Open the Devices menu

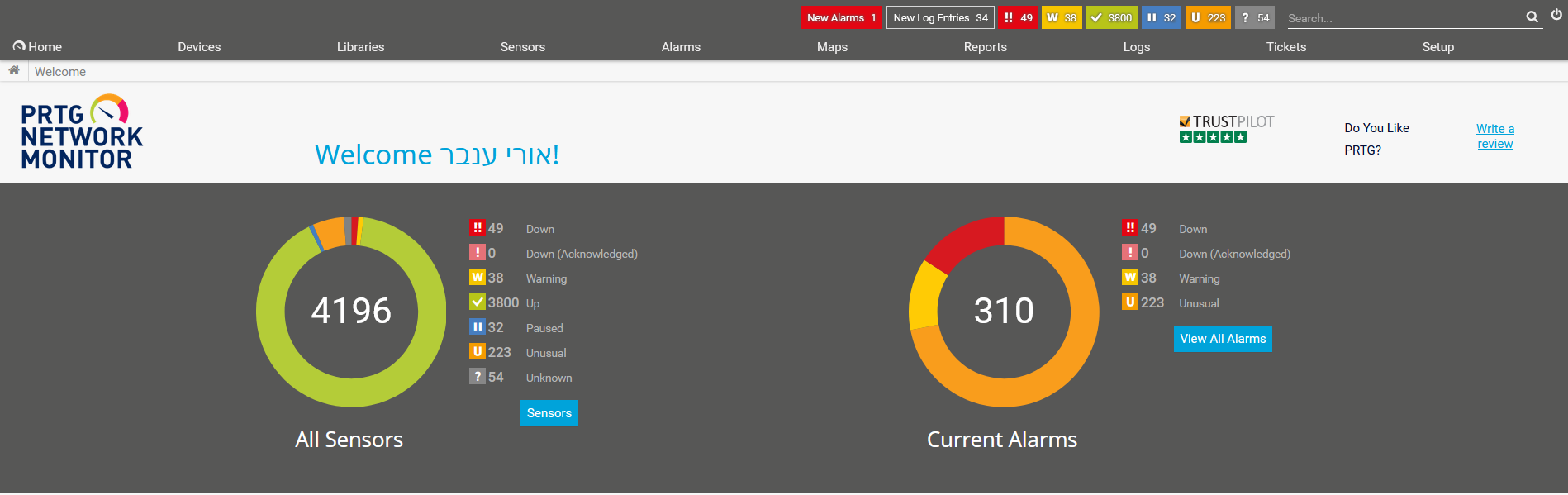(x=199, y=47)
